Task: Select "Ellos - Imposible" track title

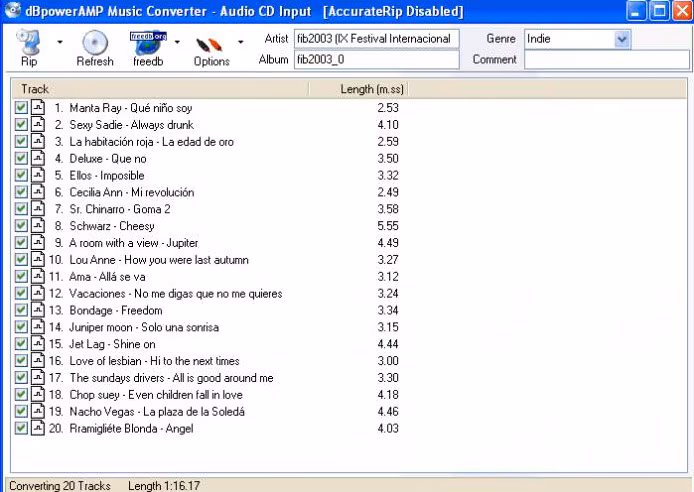Action: [107, 175]
